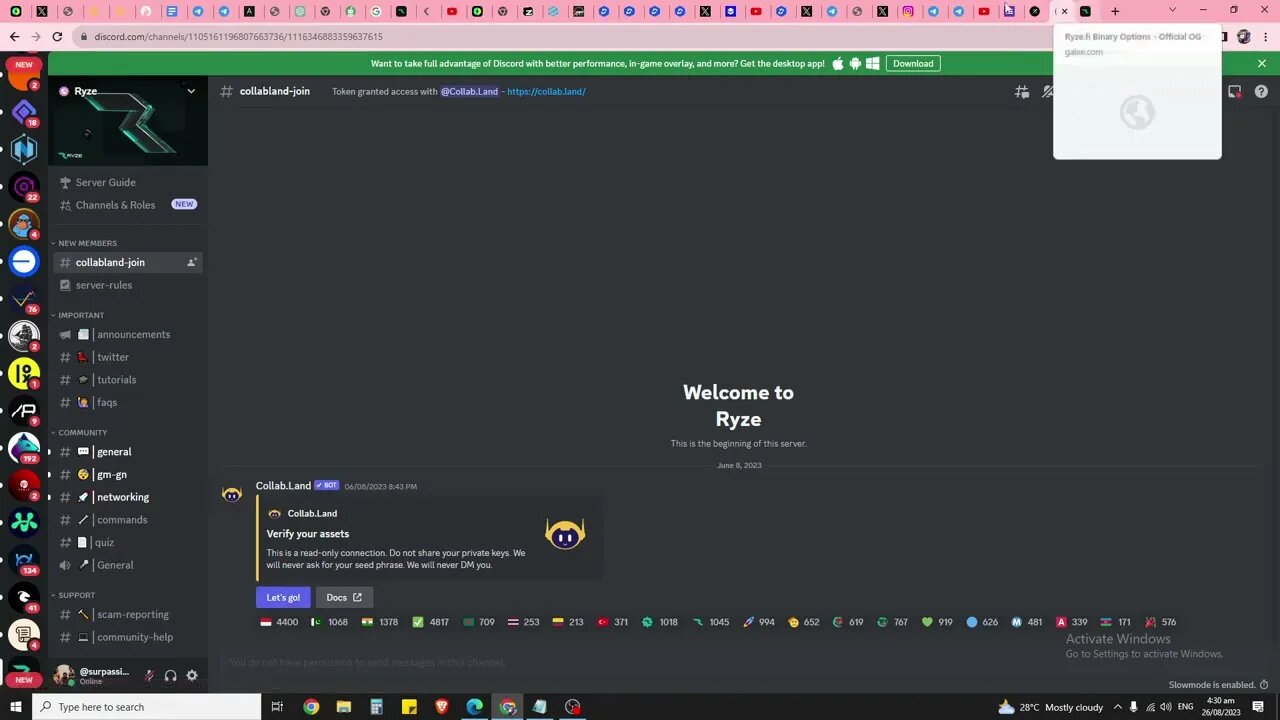
Task: Toggle the rocket reaction 994
Action: click(759, 622)
